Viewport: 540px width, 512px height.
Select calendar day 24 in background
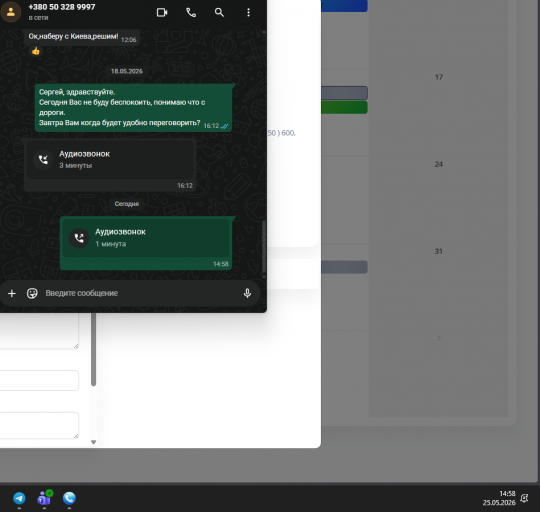438,164
